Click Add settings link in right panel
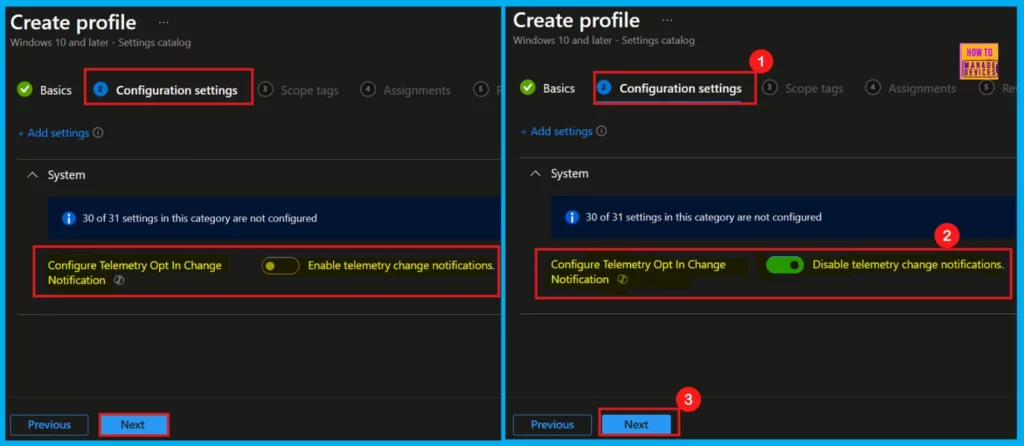The image size is (1024, 446). click(x=556, y=131)
